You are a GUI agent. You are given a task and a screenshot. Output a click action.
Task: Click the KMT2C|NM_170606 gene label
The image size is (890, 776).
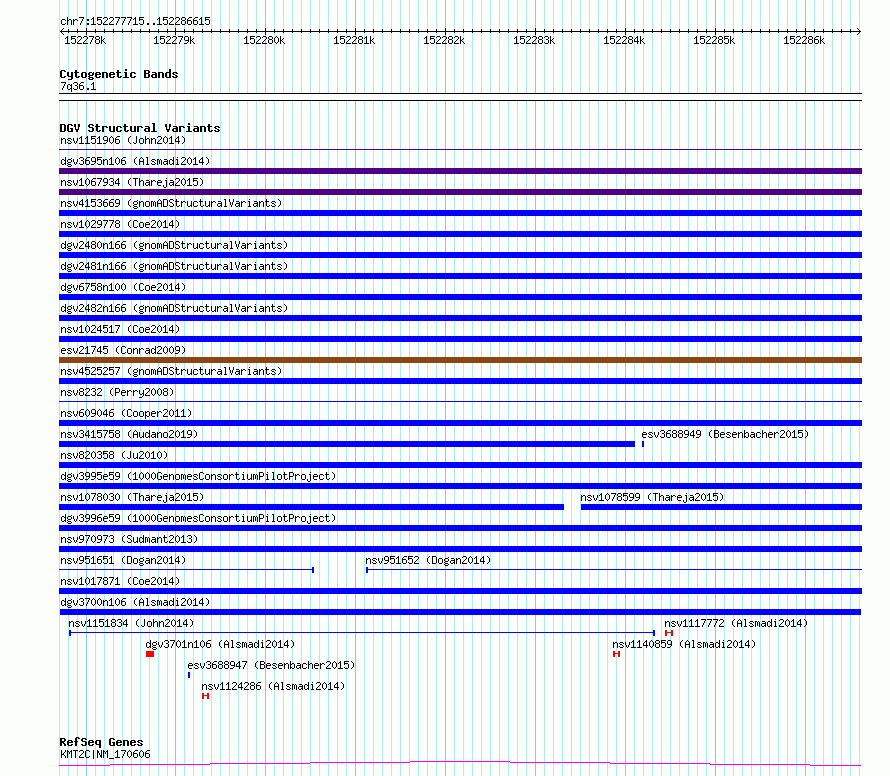106,754
